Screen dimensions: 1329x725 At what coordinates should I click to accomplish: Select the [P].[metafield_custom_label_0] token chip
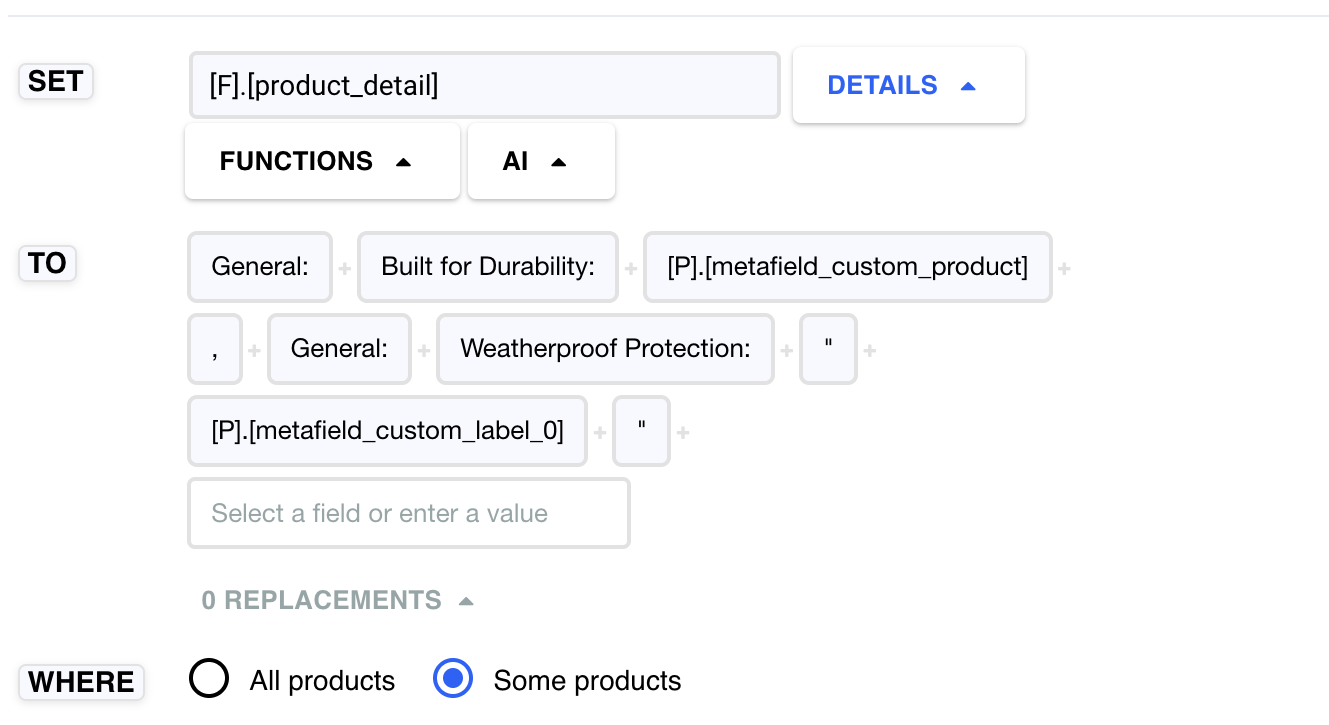click(387, 431)
